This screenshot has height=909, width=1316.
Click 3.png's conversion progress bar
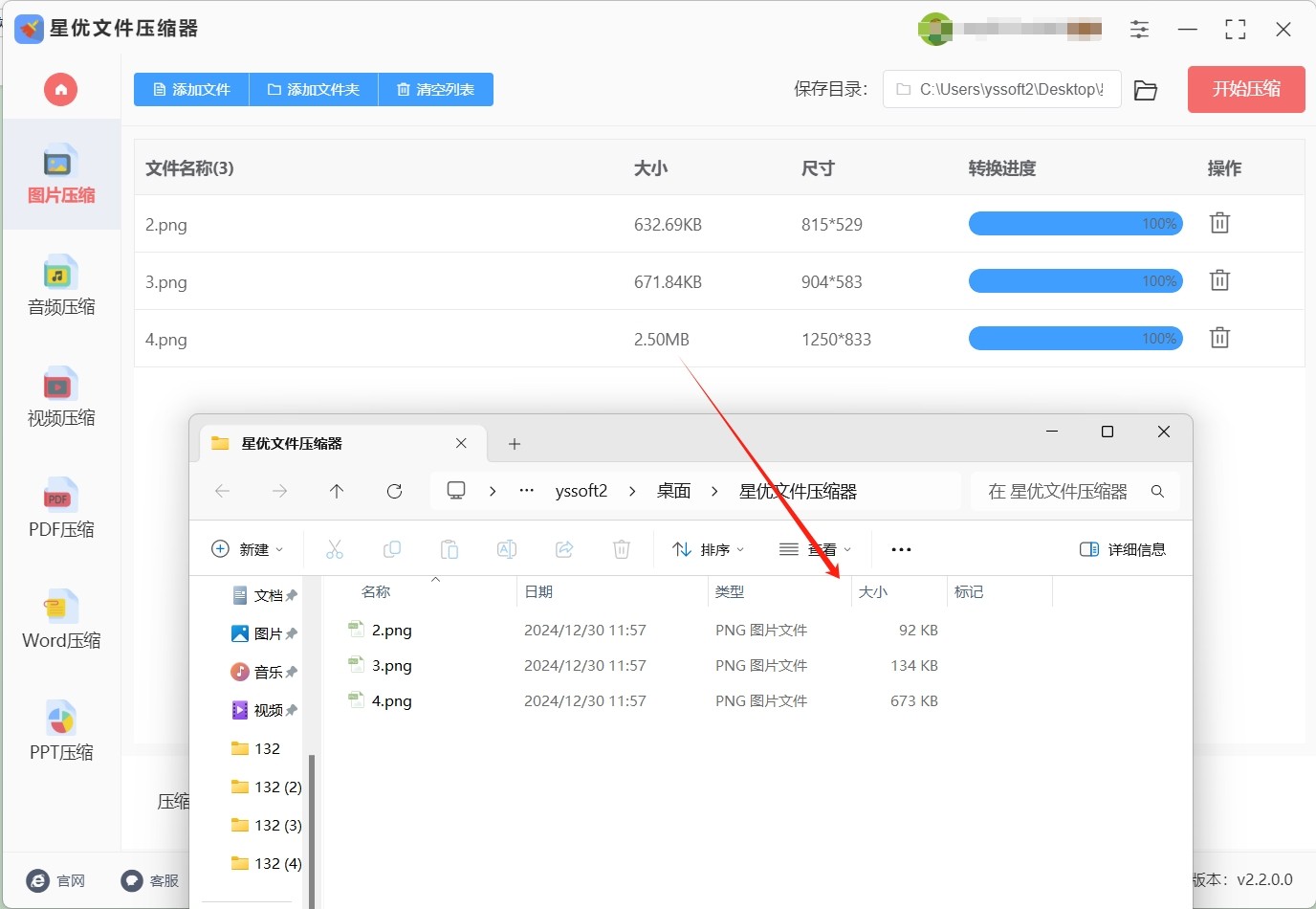[1075, 281]
